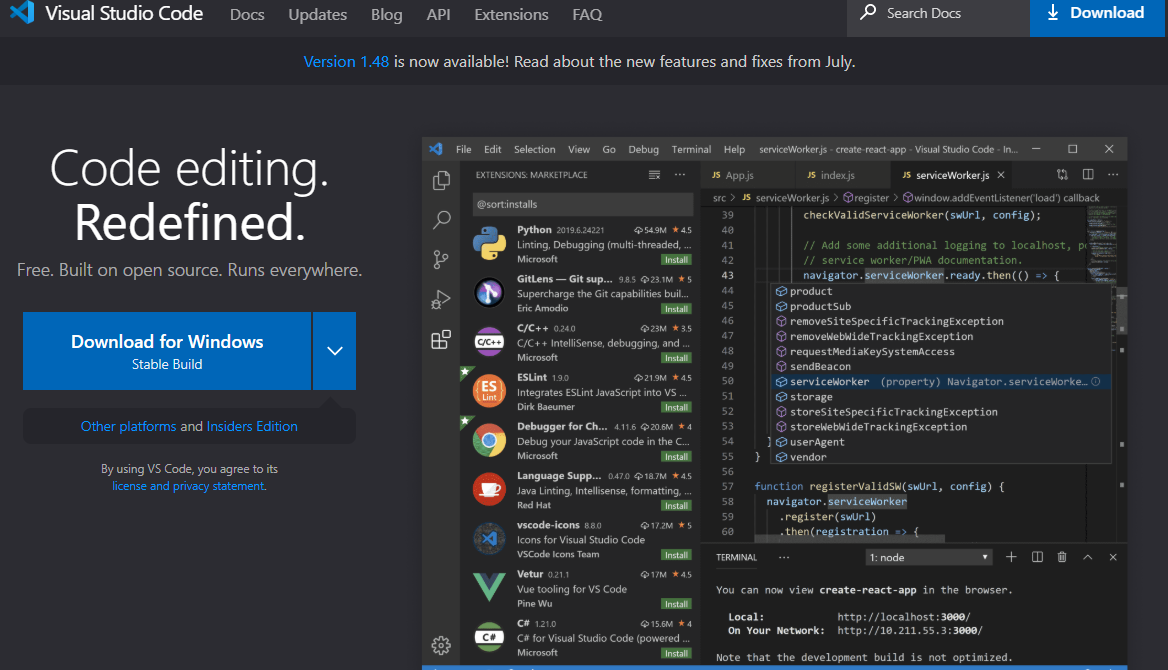Click the Debugger for Chrome icon
The height and width of the screenshot is (670, 1168).
pyautogui.click(x=489, y=440)
